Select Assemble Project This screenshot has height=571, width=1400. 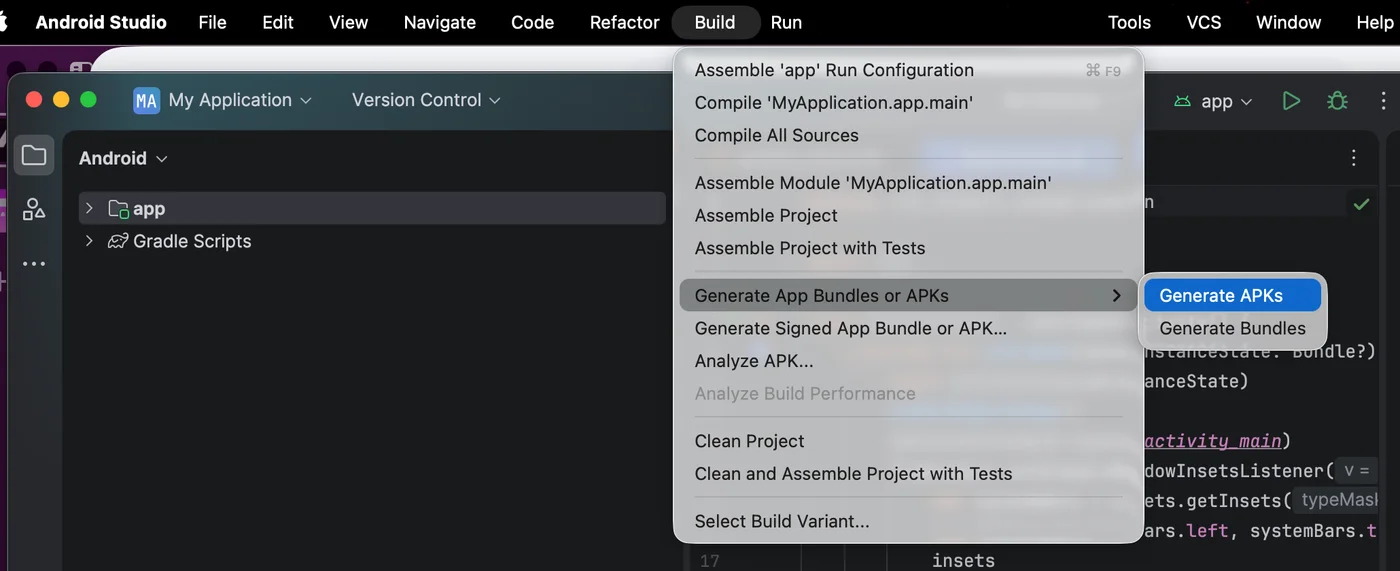[908, 215]
